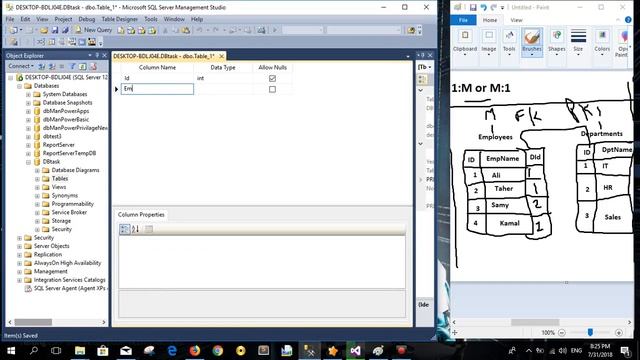Adjust the Paint zoom slider
The width and height of the screenshot is (640, 360).
tap(590, 333)
